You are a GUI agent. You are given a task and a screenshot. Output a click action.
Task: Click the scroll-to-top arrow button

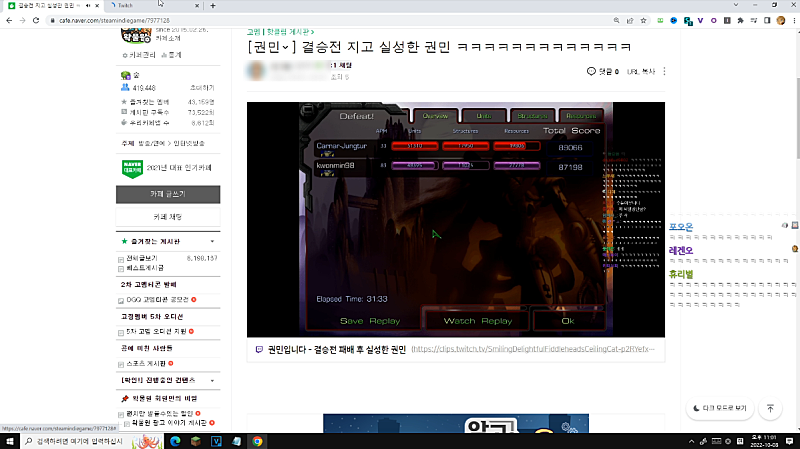point(770,408)
